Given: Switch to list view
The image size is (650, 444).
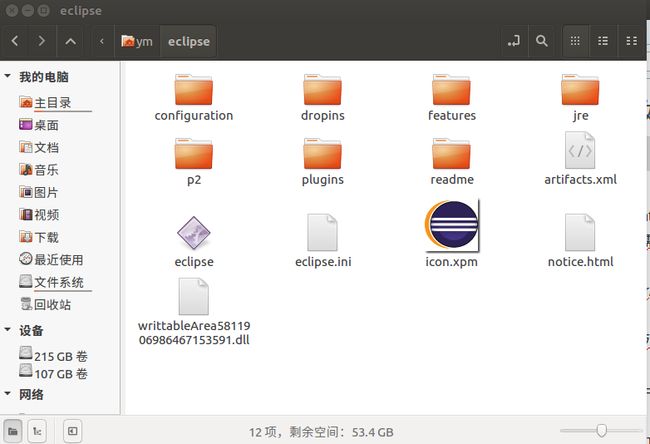Looking at the screenshot, I should pyautogui.click(x=603, y=41).
